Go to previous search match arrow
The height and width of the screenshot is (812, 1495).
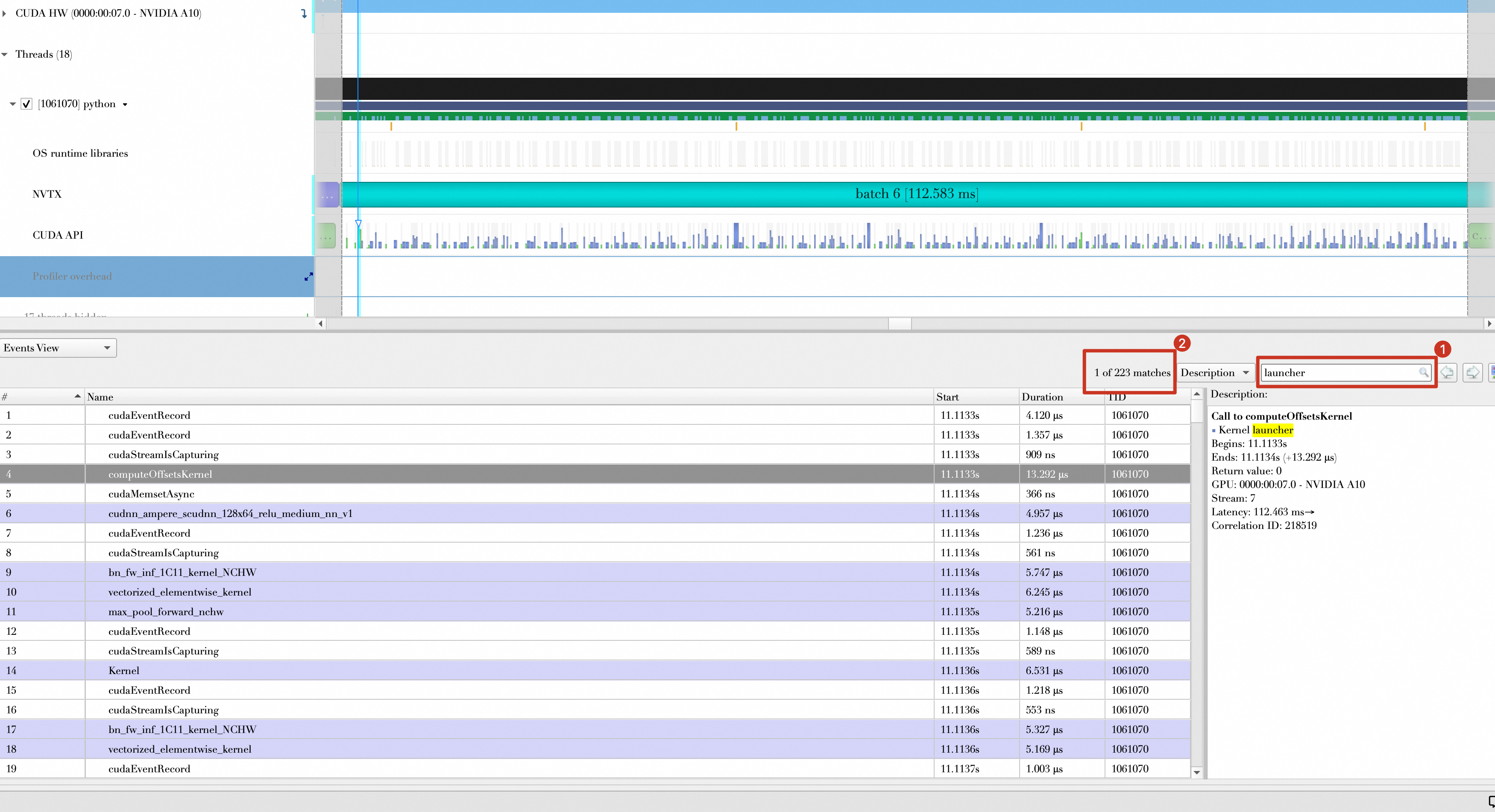(x=1448, y=372)
